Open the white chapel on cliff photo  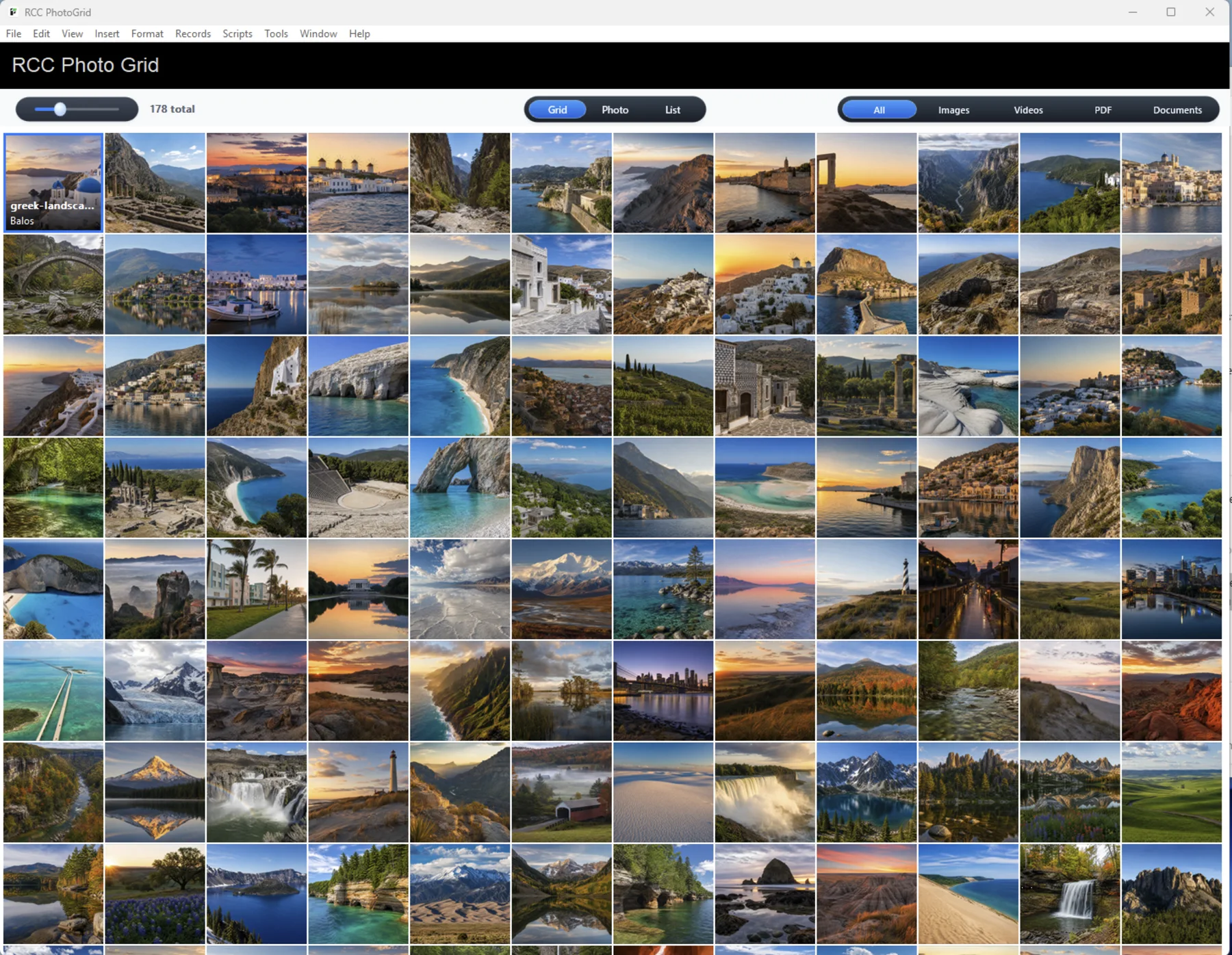coord(257,386)
